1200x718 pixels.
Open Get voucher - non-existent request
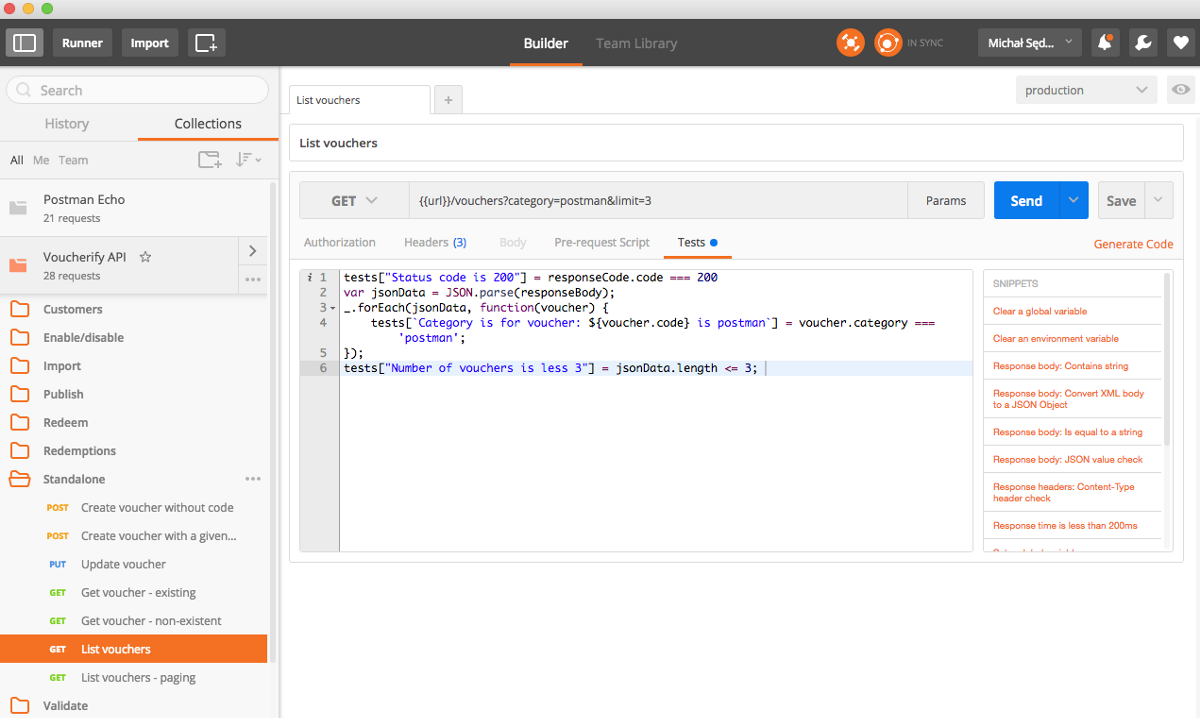point(134,620)
